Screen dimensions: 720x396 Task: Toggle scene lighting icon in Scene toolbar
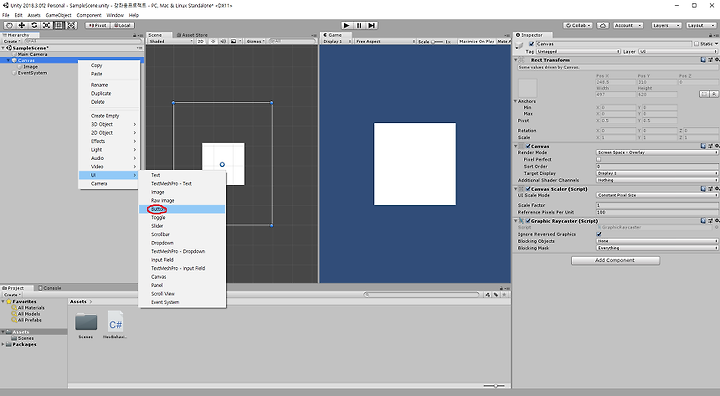(213, 41)
